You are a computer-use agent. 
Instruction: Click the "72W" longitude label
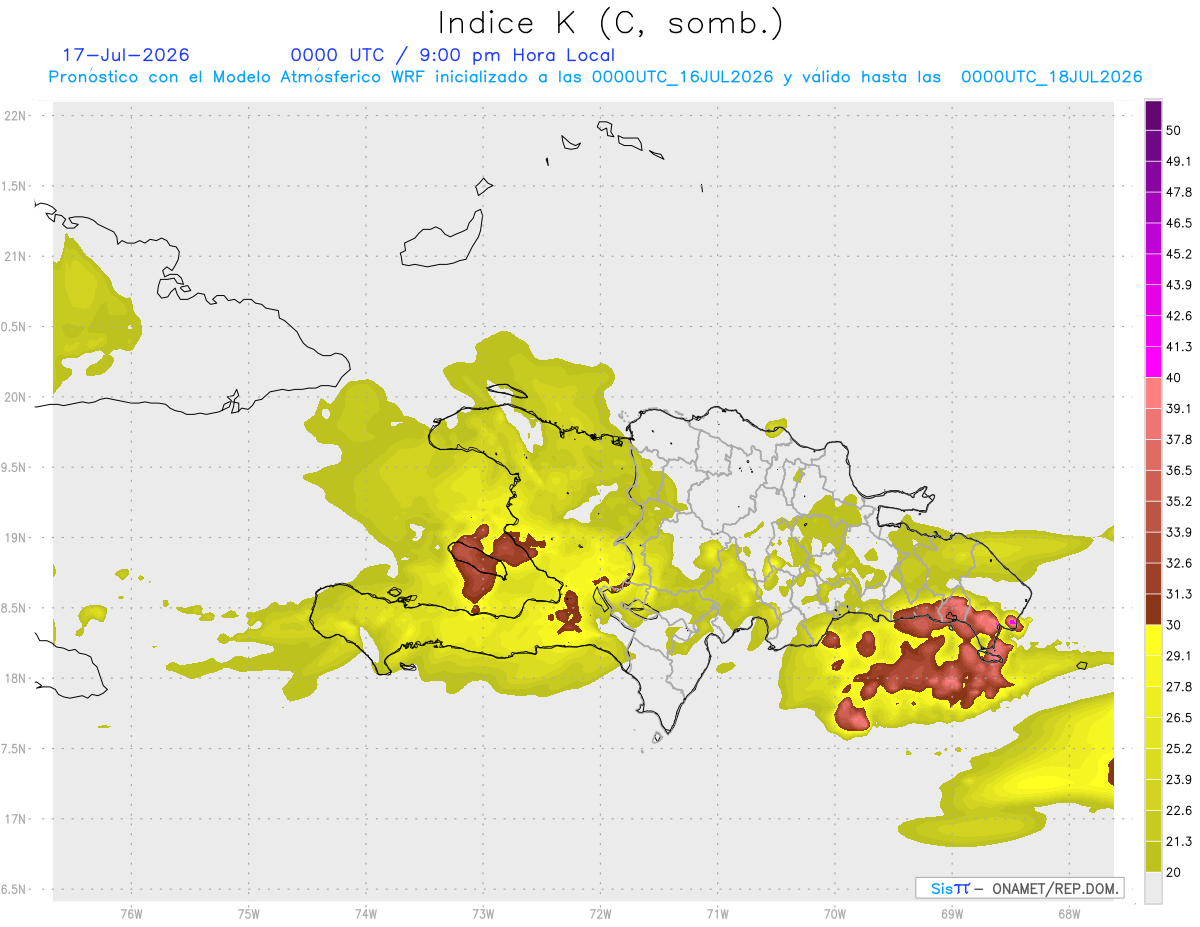(x=600, y=913)
